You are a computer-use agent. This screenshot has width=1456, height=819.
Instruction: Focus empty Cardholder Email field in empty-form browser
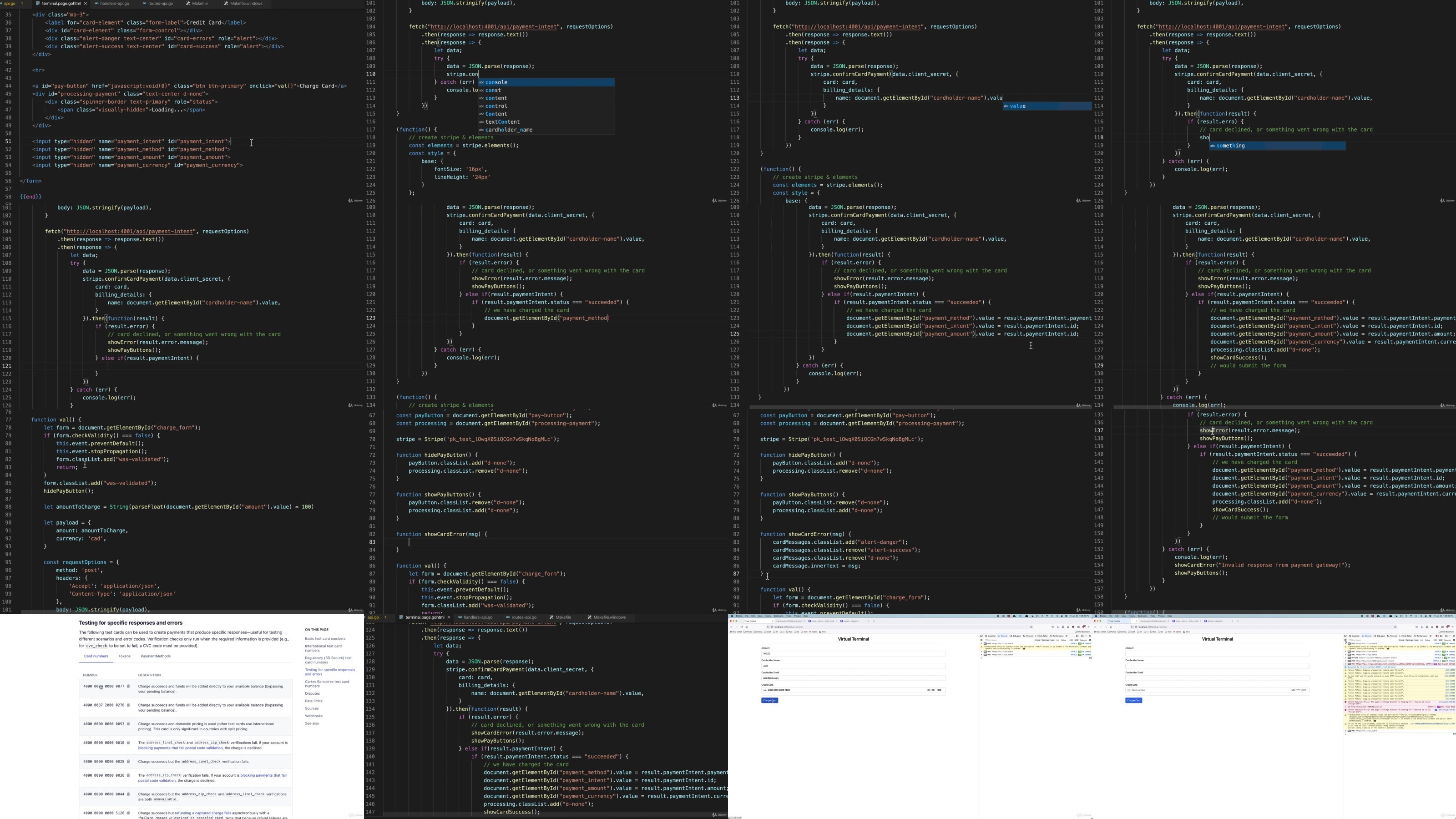[x=1218, y=677]
